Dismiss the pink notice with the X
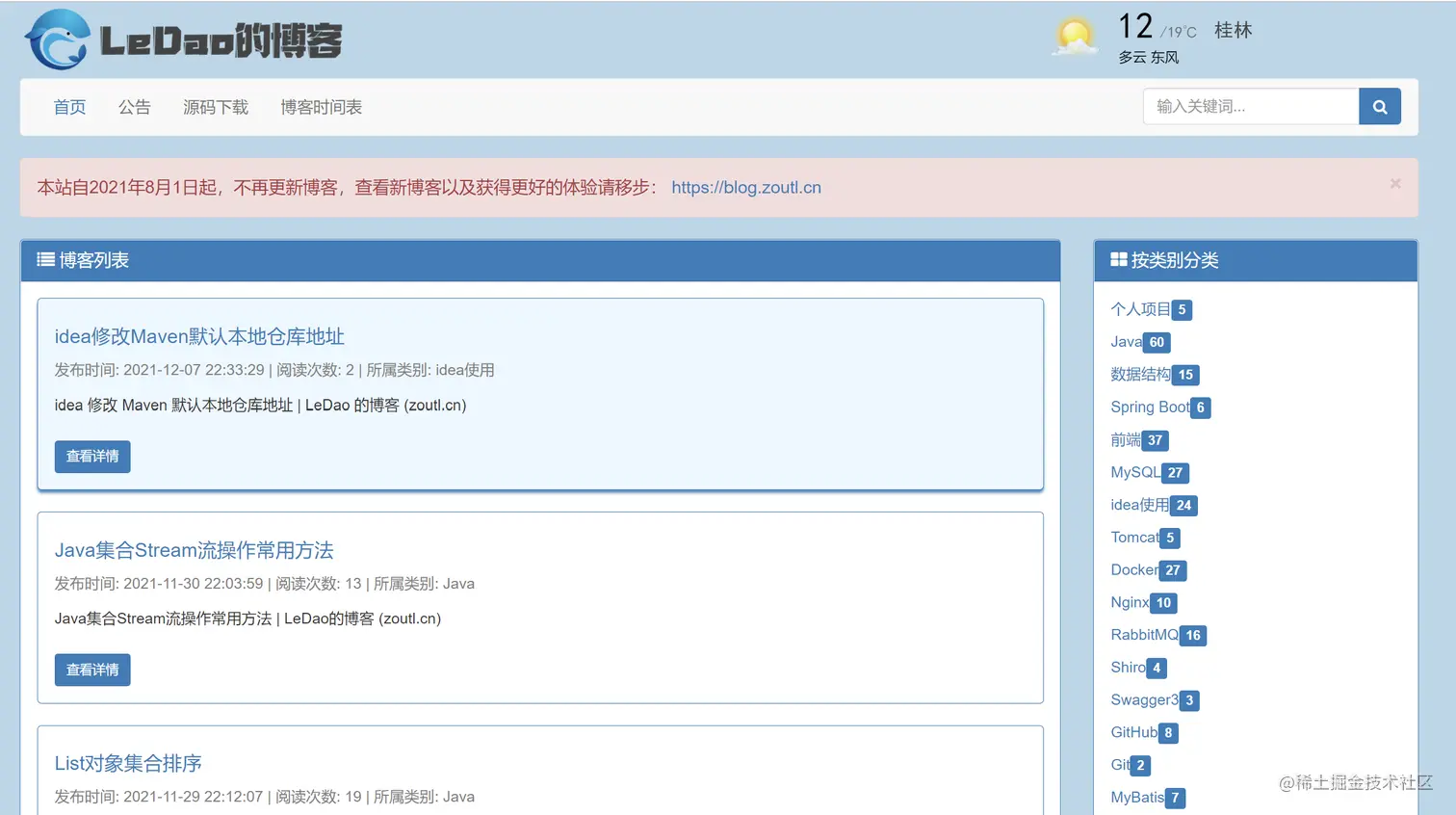 click(x=1395, y=184)
